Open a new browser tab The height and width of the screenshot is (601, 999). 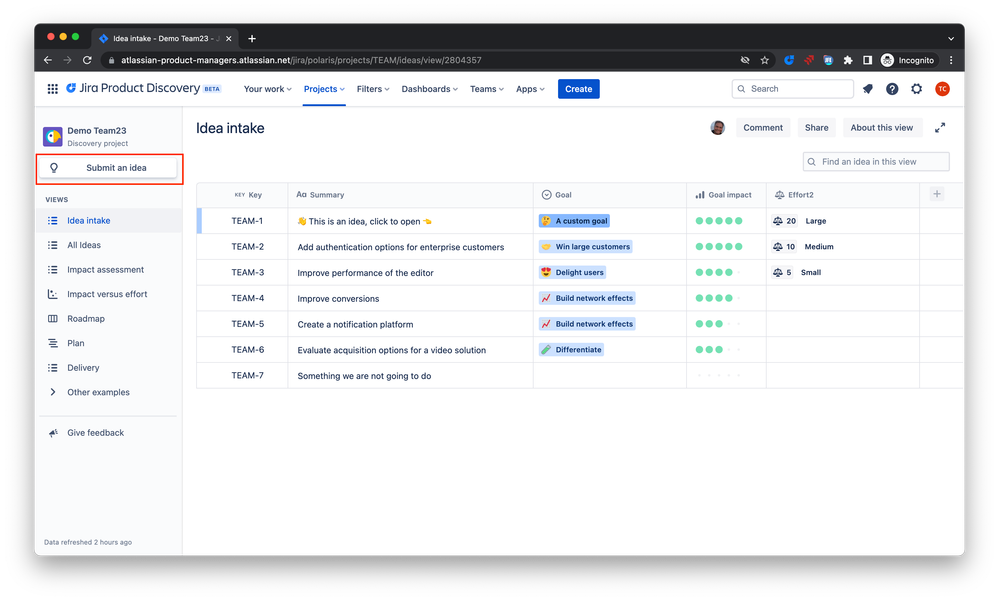click(x=252, y=38)
